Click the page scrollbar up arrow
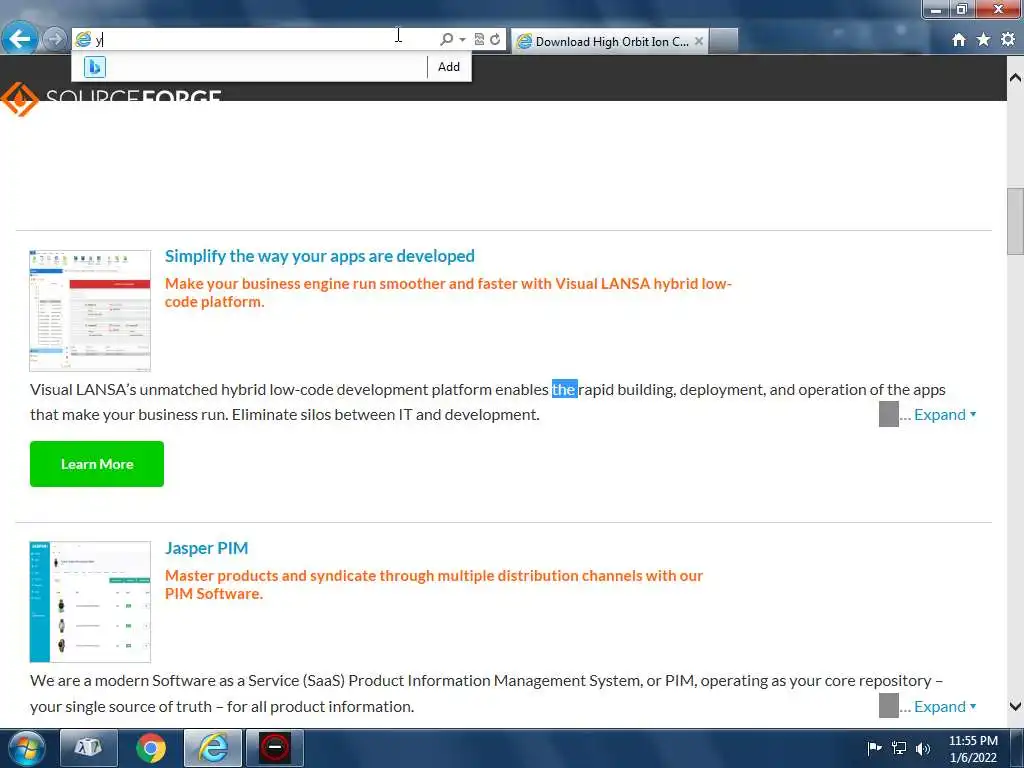 point(1015,78)
